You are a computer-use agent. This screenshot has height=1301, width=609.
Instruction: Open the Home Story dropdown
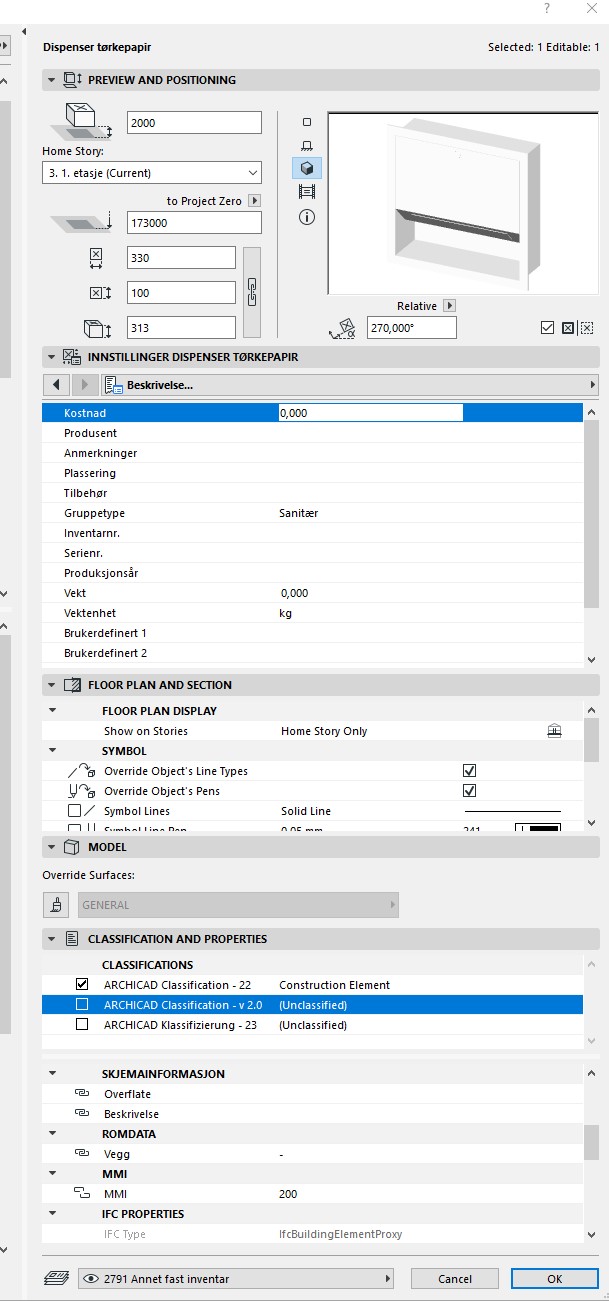coord(151,173)
